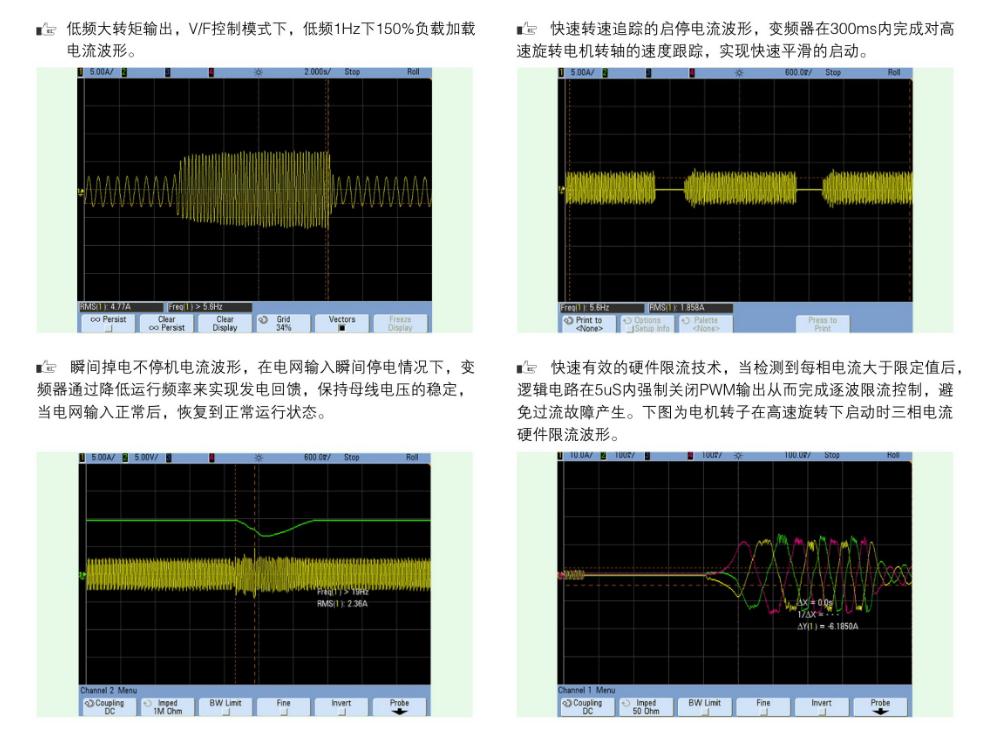995x738 pixels.
Task: Click green channel 2 indicator in top-right scope
Action: pos(606,73)
